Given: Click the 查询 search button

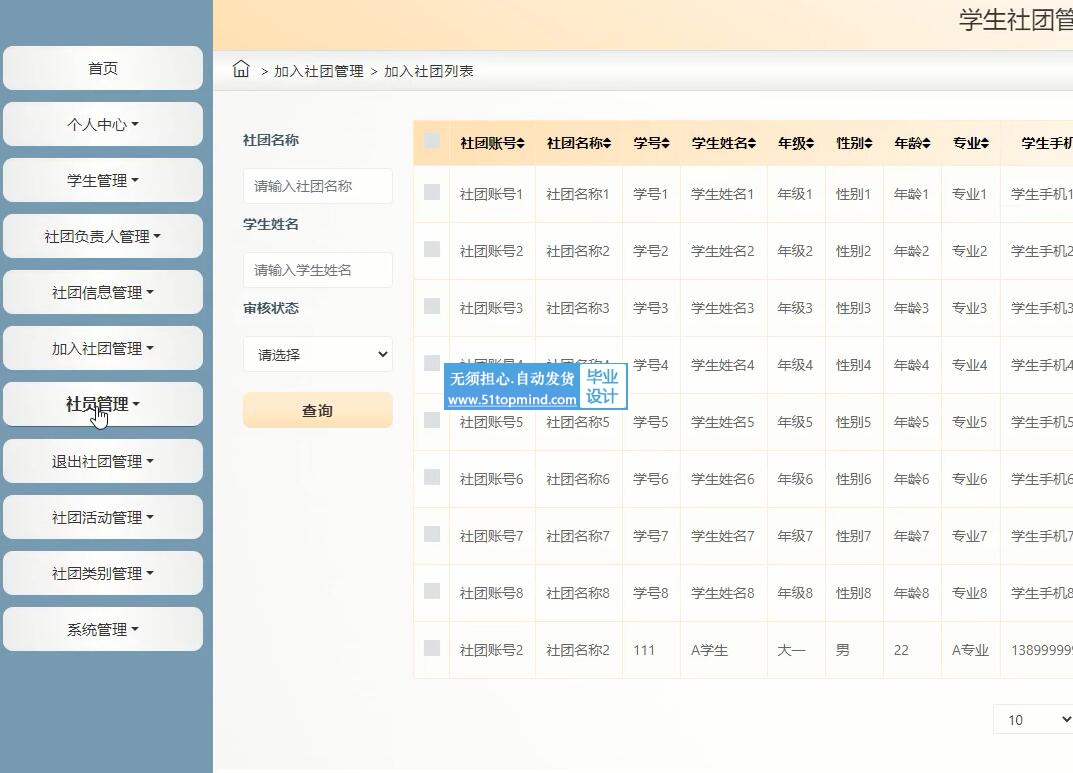Looking at the screenshot, I should [x=318, y=410].
